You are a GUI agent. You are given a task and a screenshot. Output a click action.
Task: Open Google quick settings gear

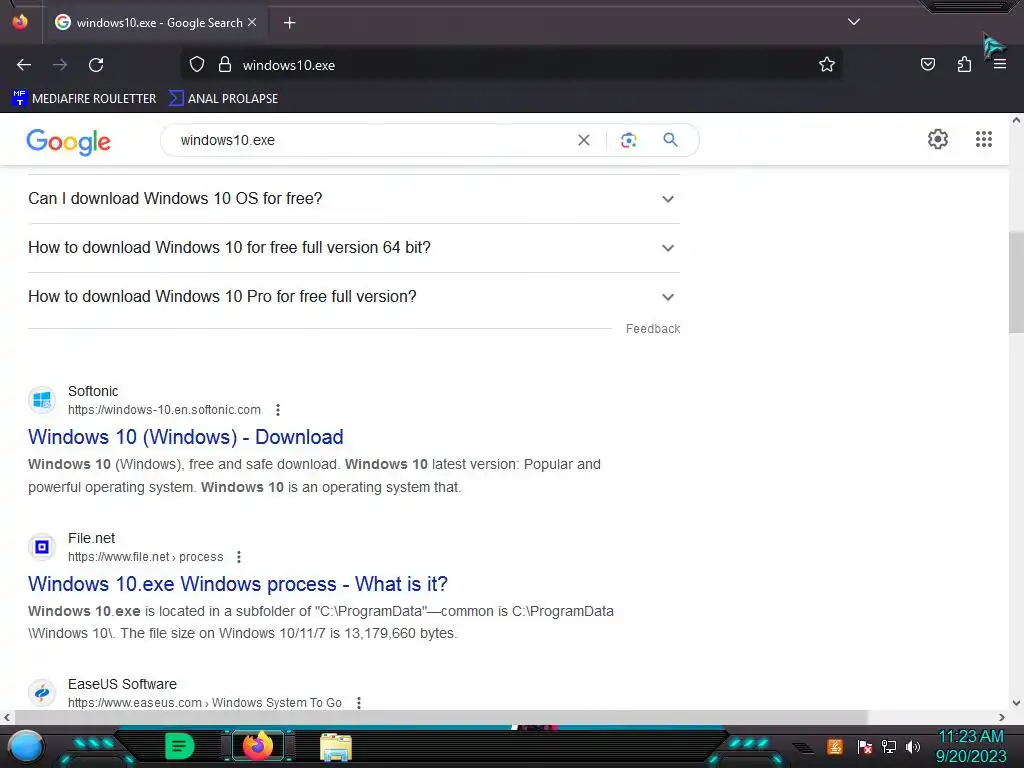click(x=938, y=139)
